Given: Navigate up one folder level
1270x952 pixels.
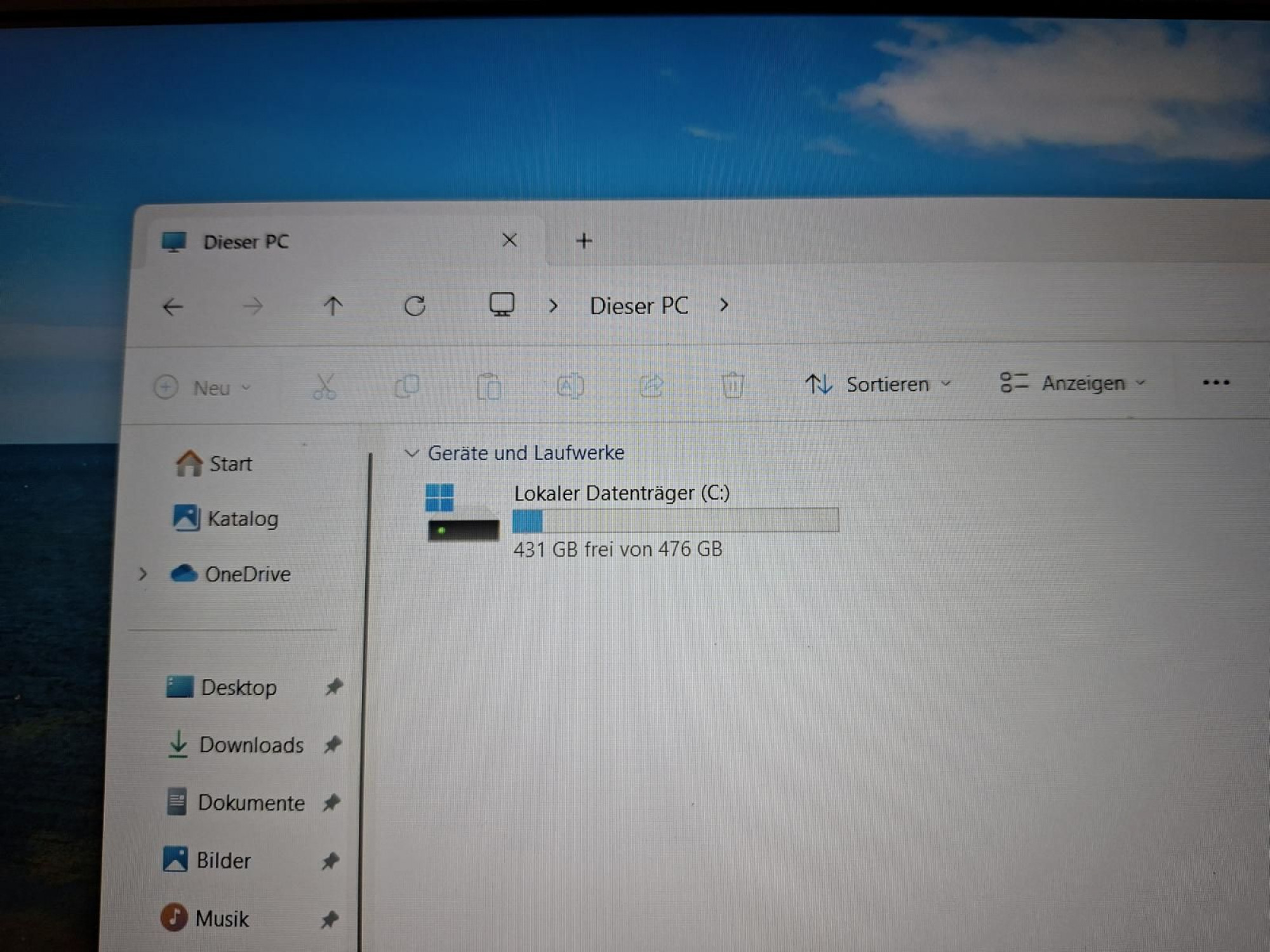Looking at the screenshot, I should (333, 307).
